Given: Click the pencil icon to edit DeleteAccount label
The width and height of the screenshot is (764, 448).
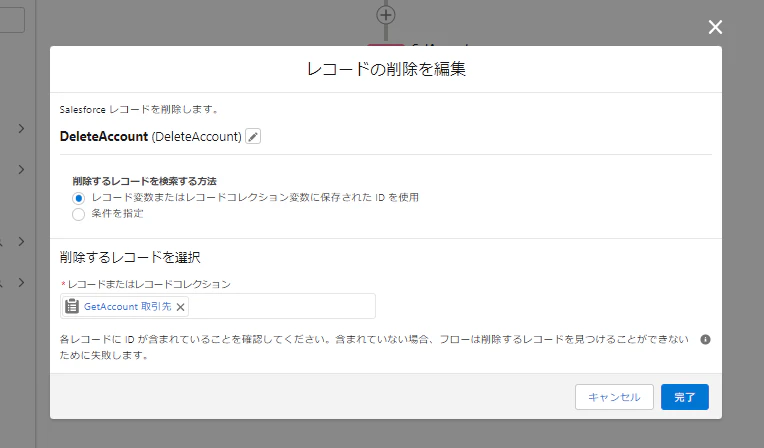Looking at the screenshot, I should 253,136.
